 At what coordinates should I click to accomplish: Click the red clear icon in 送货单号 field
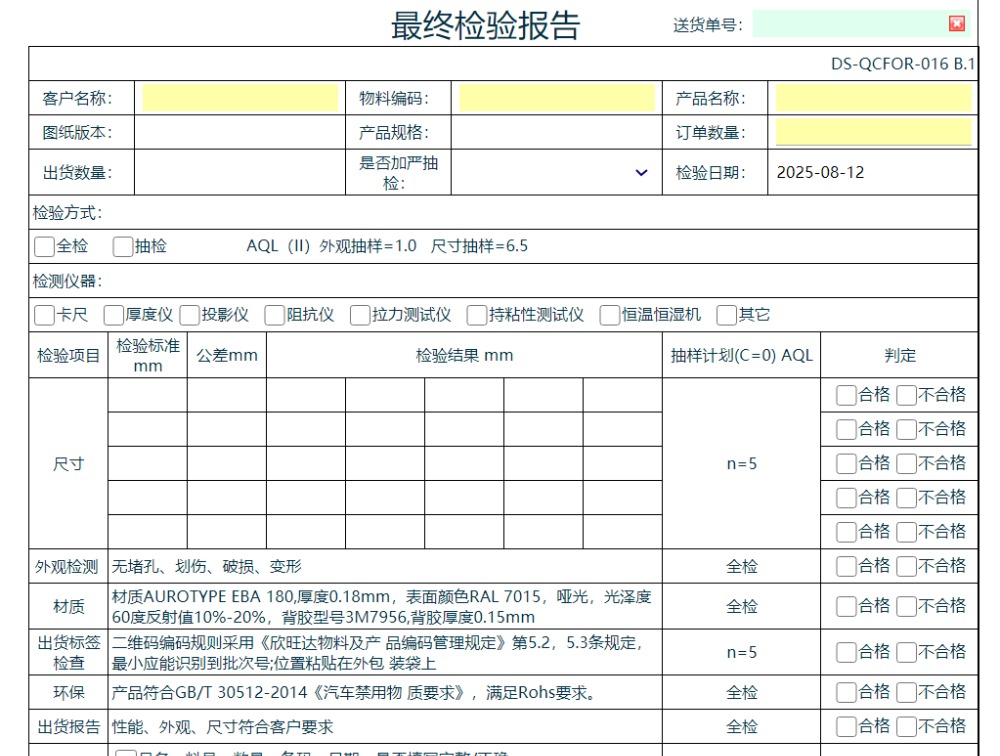[956, 24]
